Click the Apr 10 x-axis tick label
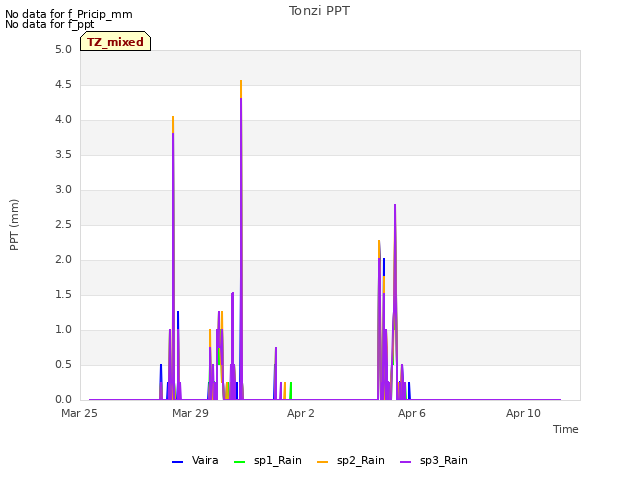This screenshot has height=480, width=640. click(523, 413)
